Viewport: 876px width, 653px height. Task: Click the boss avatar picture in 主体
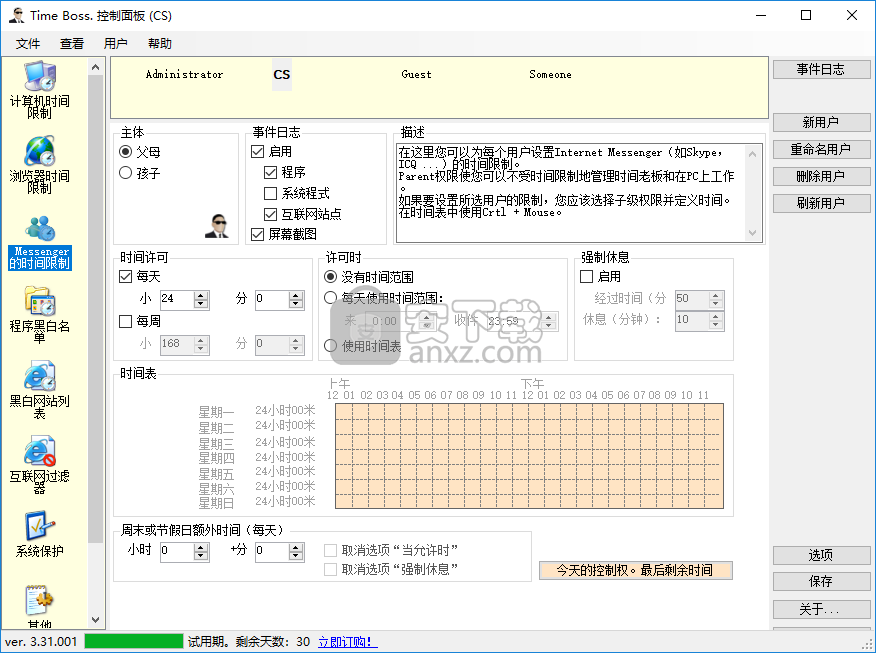217,226
